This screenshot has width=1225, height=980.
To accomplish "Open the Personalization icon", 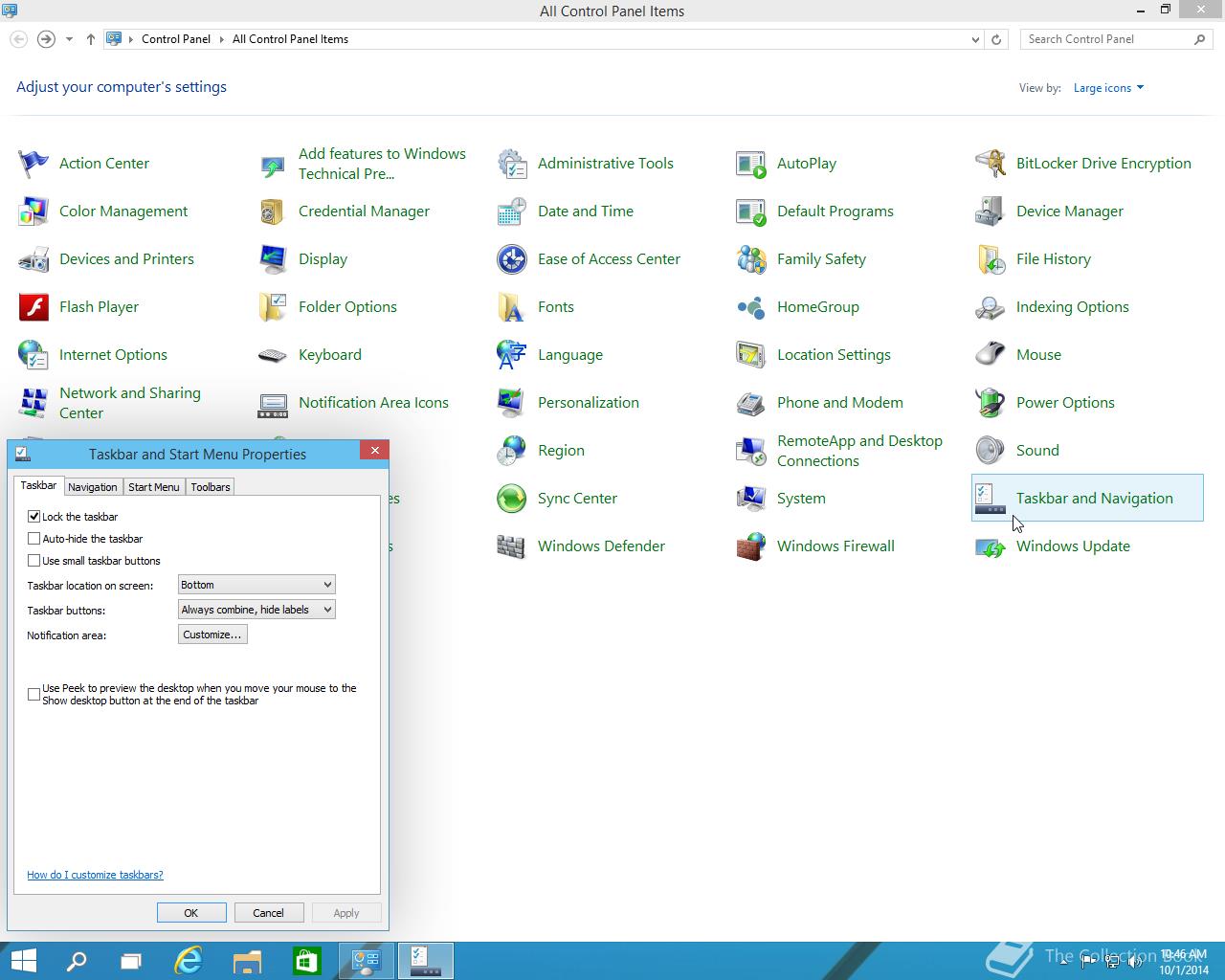I will pos(512,403).
